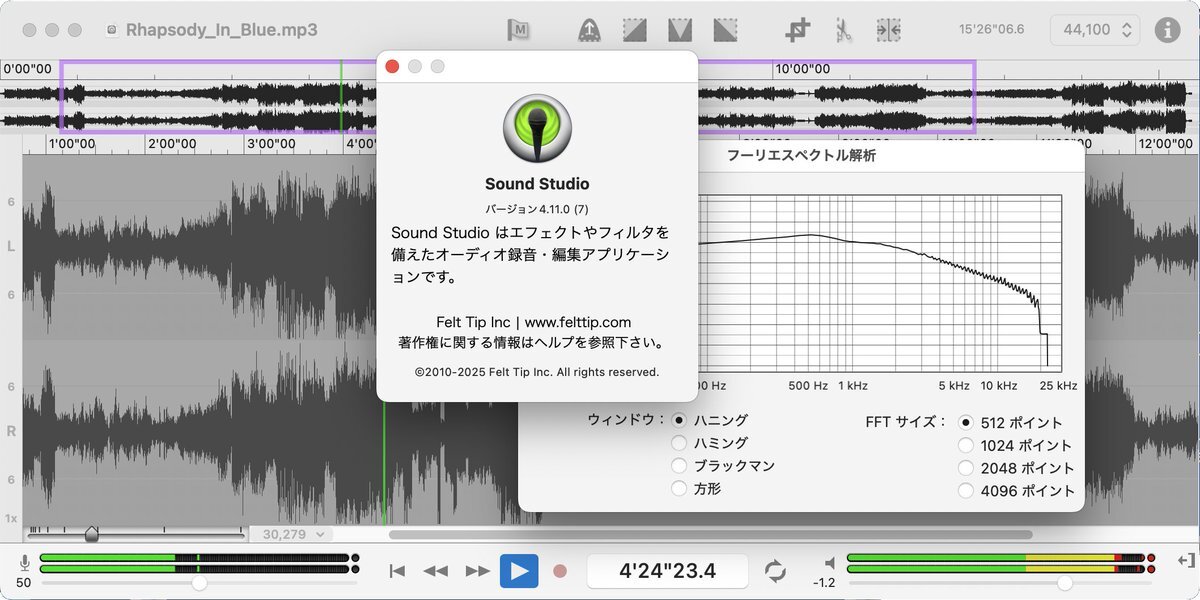Click the inward-arrows Trim Silence icon
This screenshot has width=1200, height=600.
888,30
